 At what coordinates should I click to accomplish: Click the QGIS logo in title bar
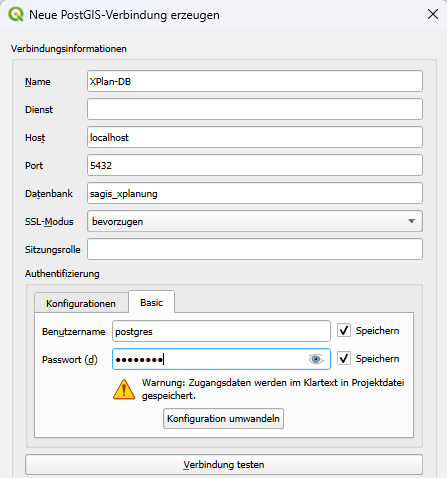click(16, 15)
